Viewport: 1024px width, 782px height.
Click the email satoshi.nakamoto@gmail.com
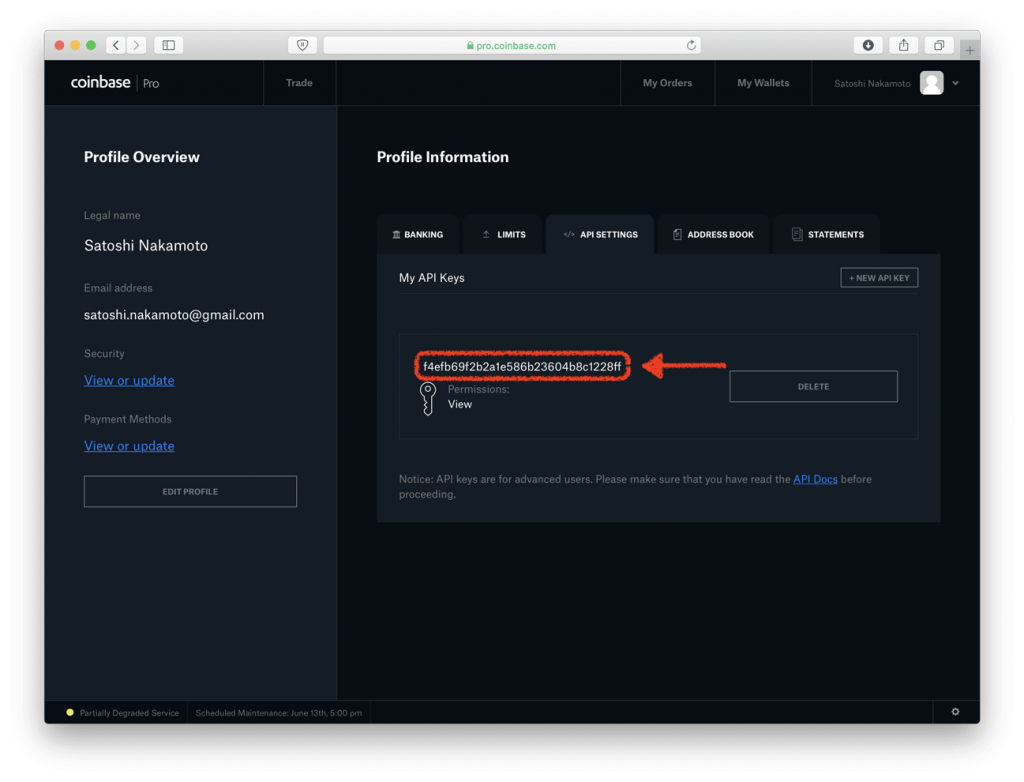coord(174,315)
